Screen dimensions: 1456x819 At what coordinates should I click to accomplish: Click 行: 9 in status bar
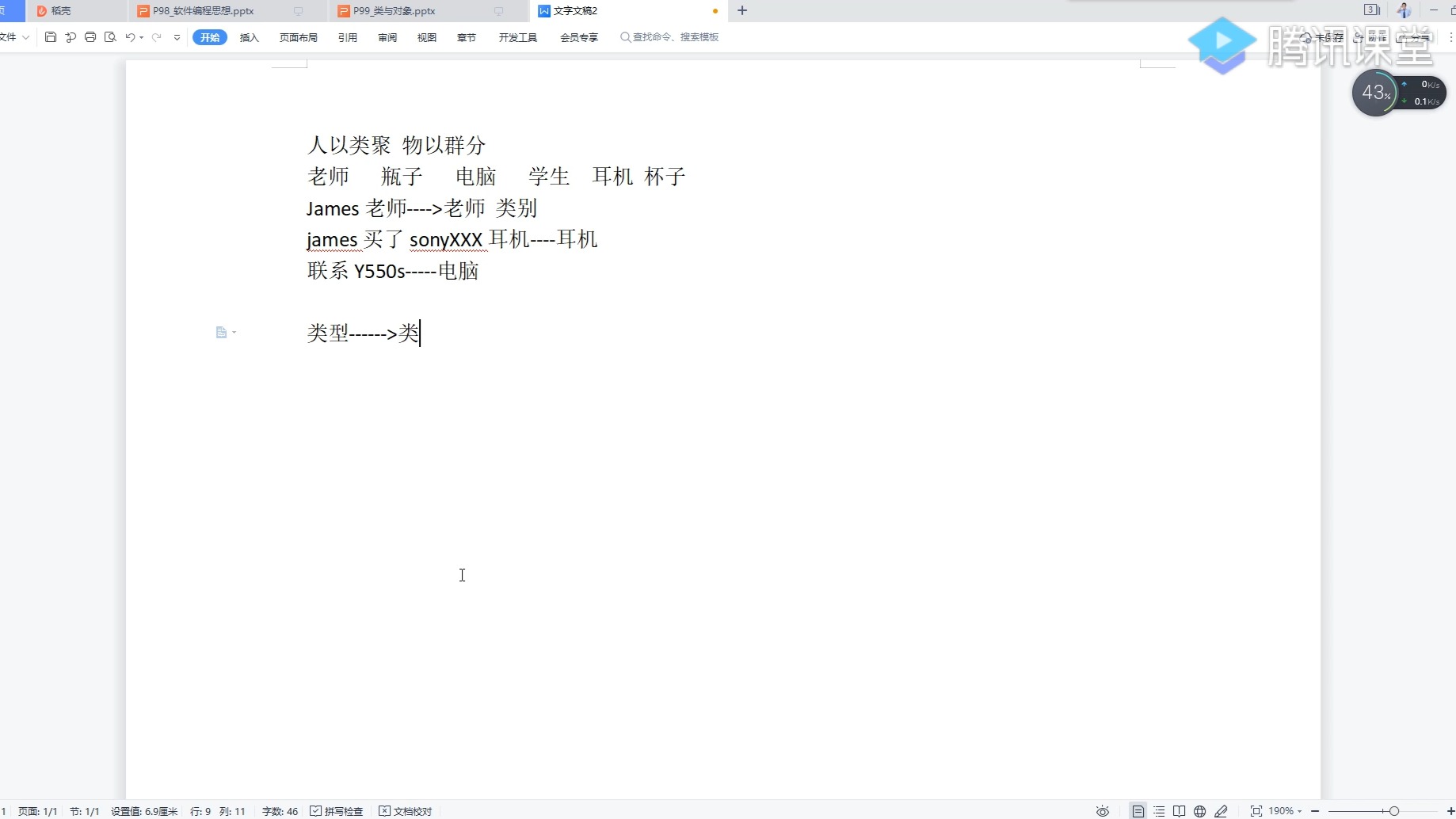(x=200, y=811)
